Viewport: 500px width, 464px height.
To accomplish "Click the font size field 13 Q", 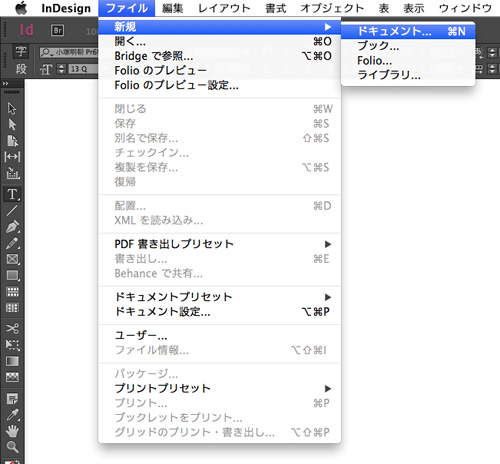I will (83, 69).
